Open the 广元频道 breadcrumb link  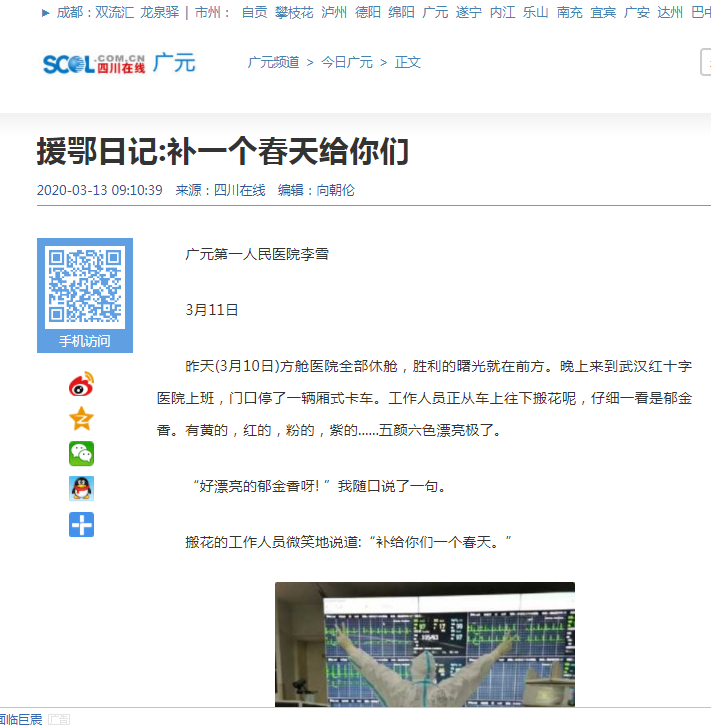click(274, 62)
